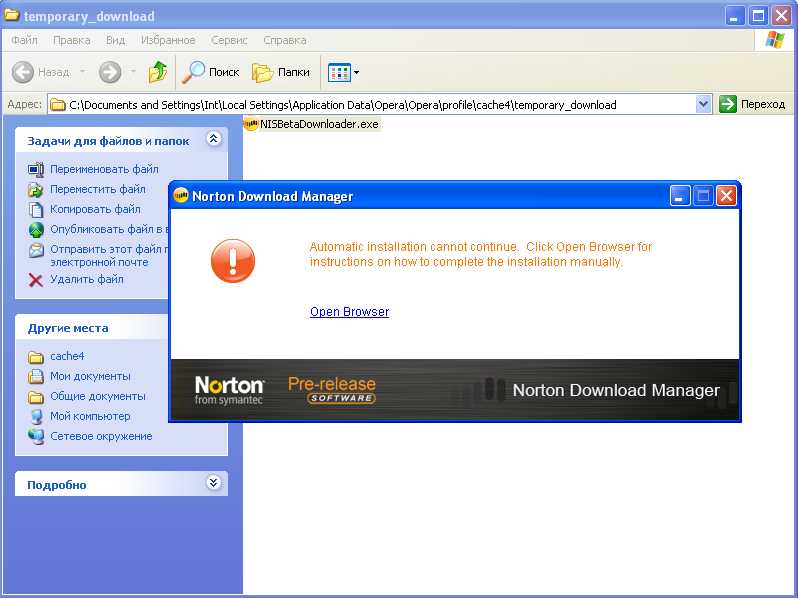Click Переместить файл task link

tap(98, 189)
